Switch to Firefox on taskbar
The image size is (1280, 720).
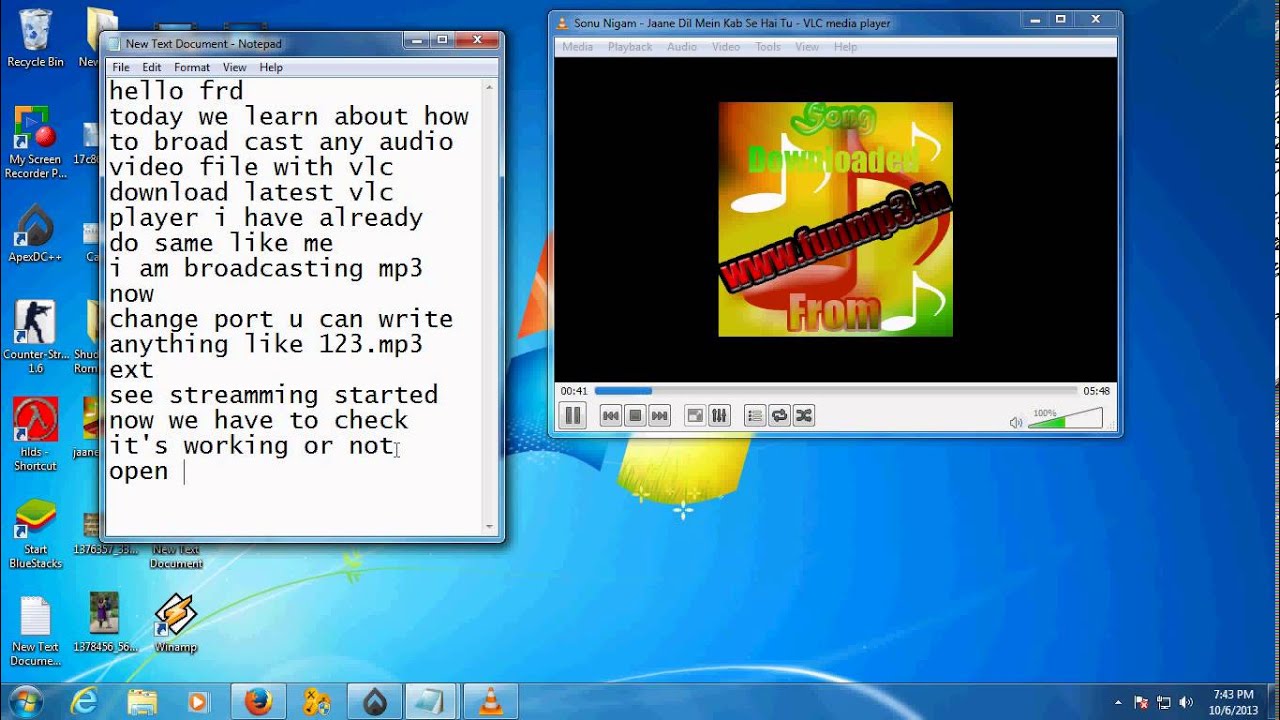(258, 702)
